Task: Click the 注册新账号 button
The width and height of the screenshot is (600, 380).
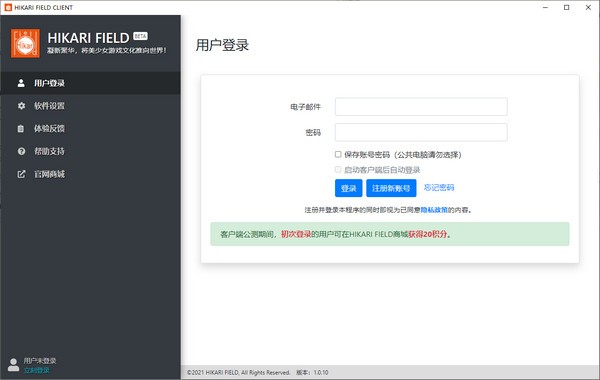Action: [391, 188]
